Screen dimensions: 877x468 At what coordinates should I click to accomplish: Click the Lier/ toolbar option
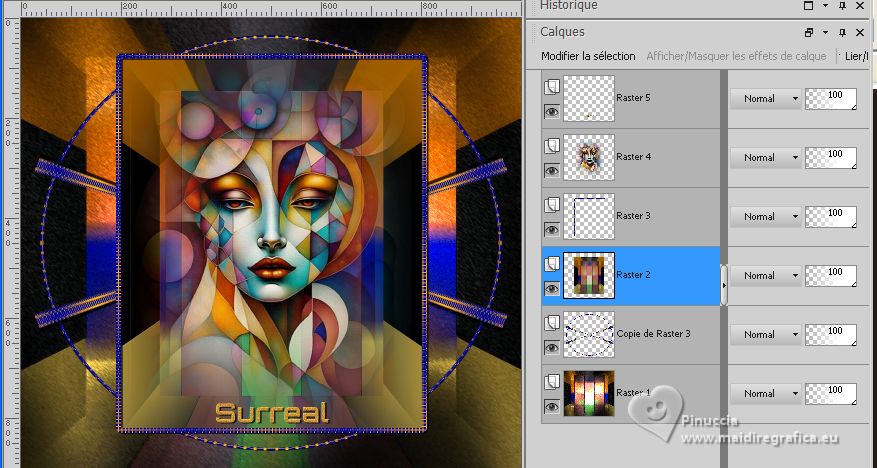(x=857, y=56)
